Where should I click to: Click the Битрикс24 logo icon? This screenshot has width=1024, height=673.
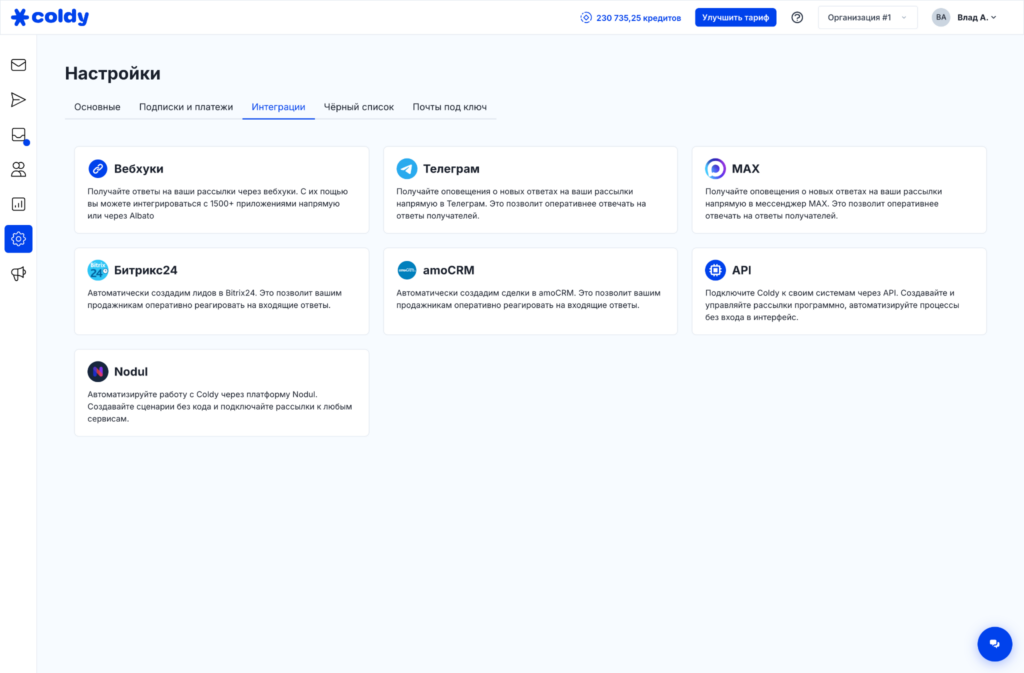pyautogui.click(x=98, y=270)
